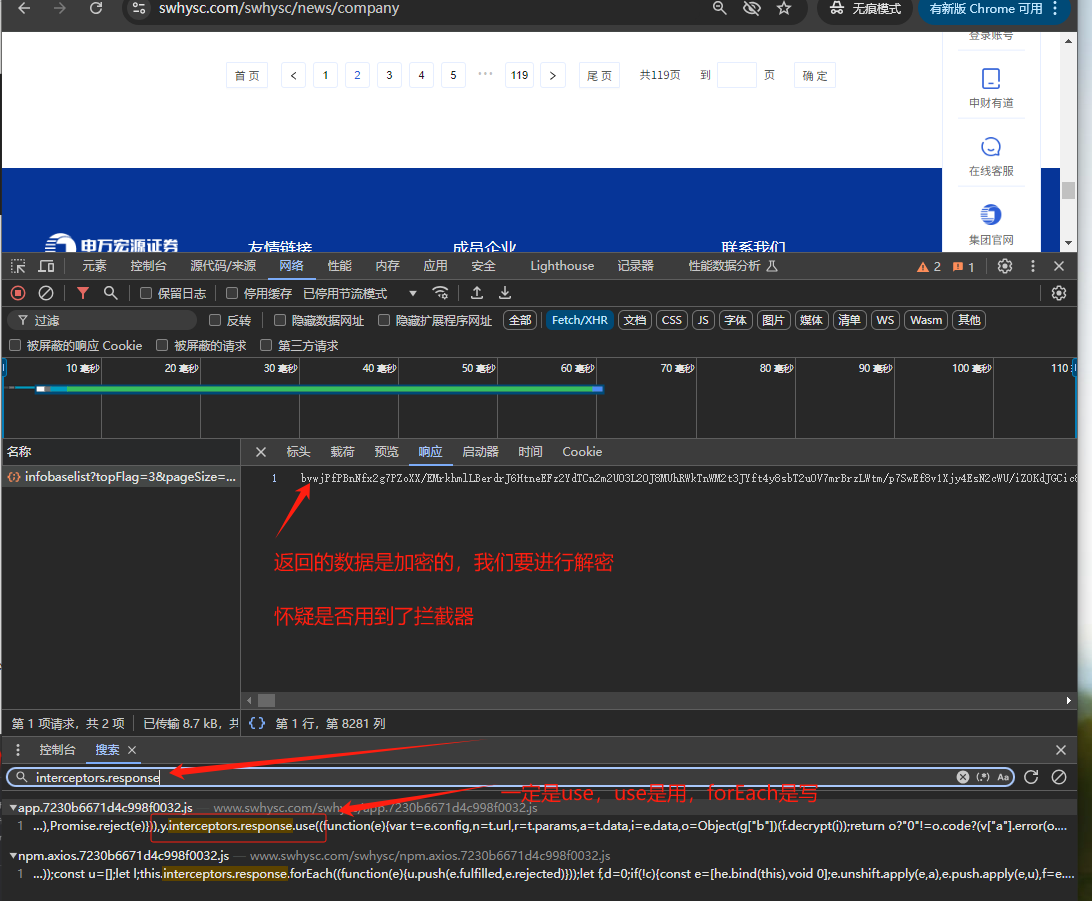Open the 标头 request tab
Screen dimensions: 1092x901
298,452
